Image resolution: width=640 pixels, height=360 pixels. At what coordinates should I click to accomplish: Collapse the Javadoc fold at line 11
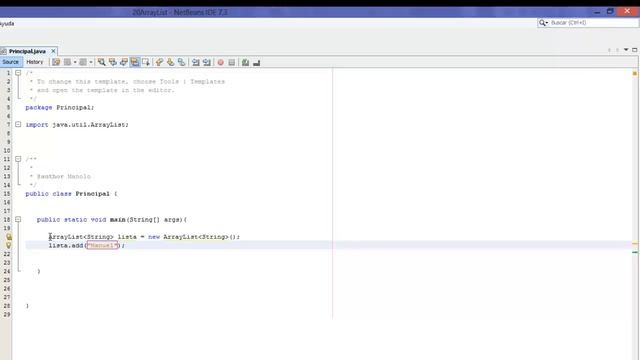tap(18, 159)
